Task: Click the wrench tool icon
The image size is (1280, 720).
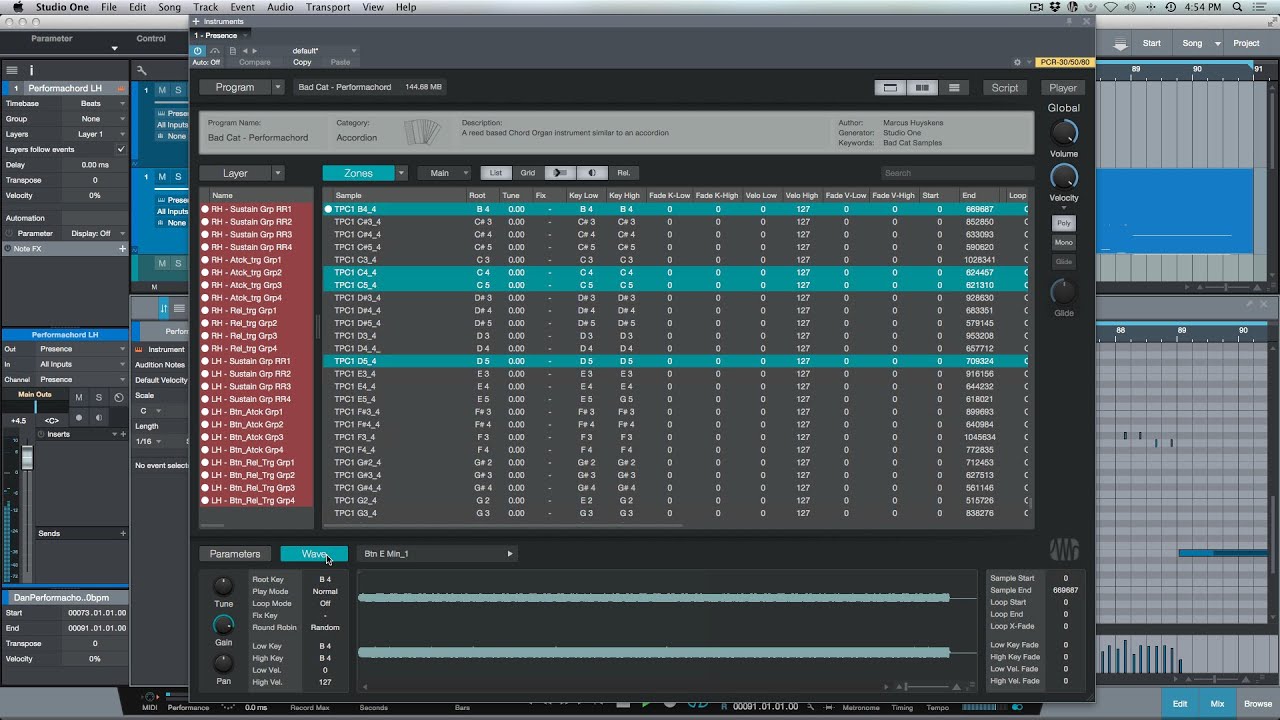Action: (142, 70)
